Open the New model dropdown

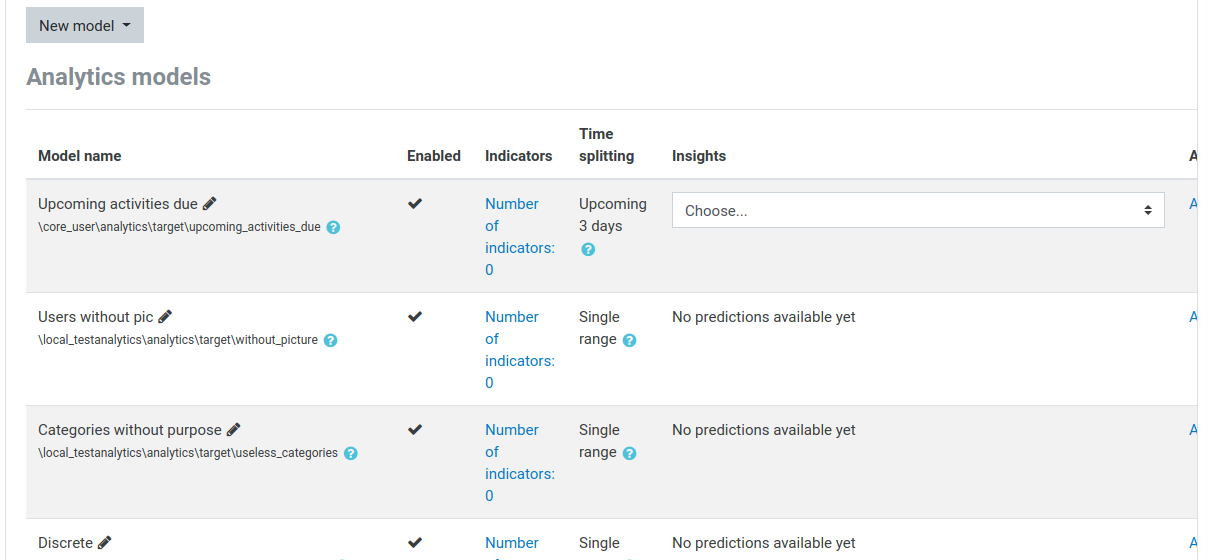coord(85,26)
